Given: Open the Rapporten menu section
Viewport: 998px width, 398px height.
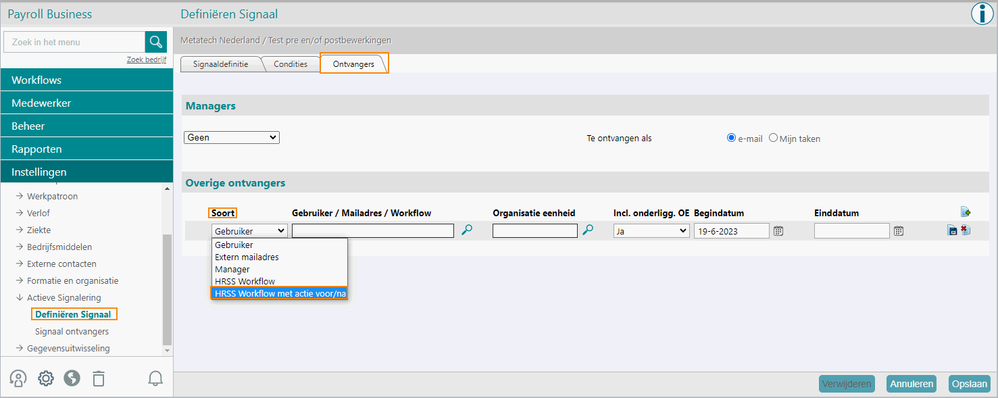Looking at the screenshot, I should (87, 149).
